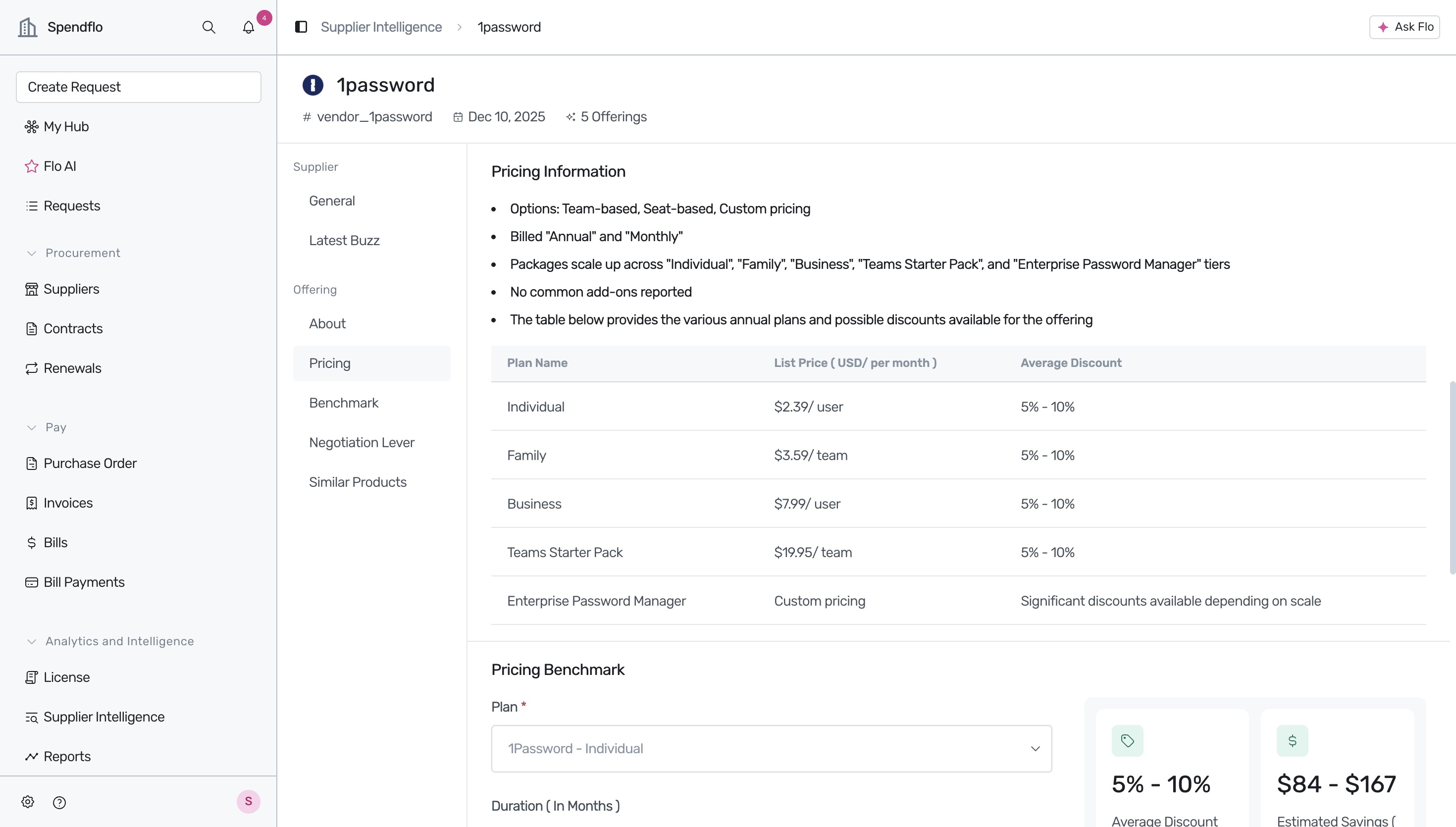Click the Bill Payments card icon
This screenshot has height=827, width=1456.
[31, 582]
